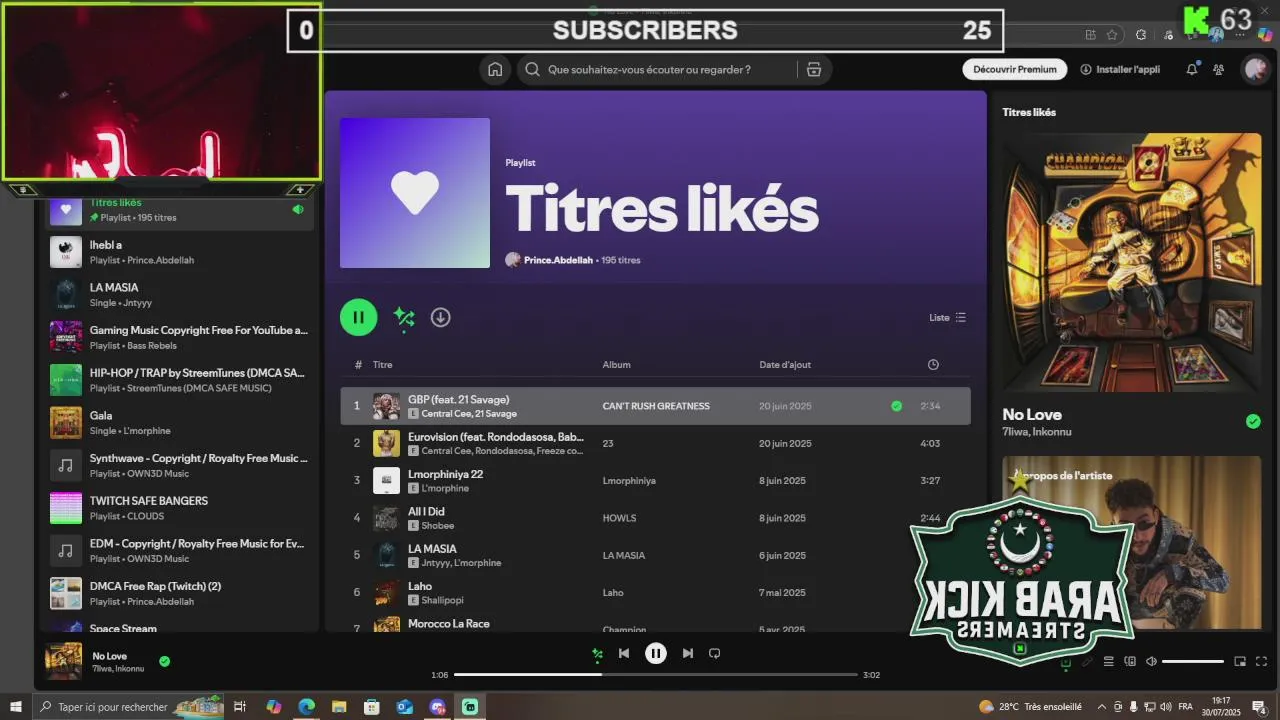Click the duration clock column header
This screenshot has height=720, width=1280.
click(x=933, y=365)
